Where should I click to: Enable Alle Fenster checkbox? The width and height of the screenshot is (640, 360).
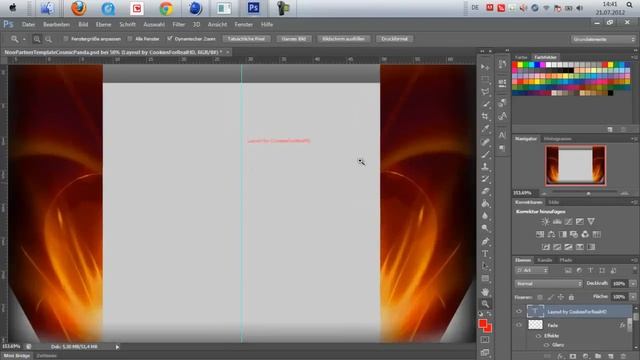click(130, 39)
